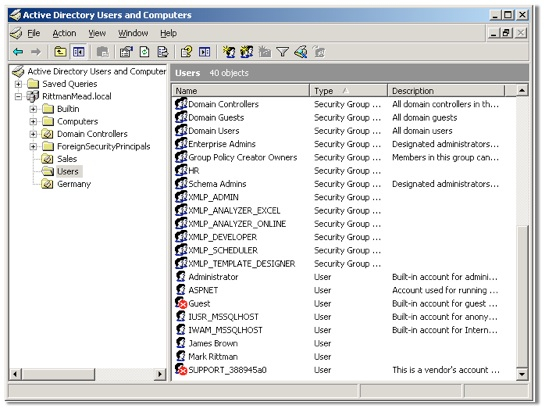Select the XMLP_DEVELOPER group entry

[223, 237]
